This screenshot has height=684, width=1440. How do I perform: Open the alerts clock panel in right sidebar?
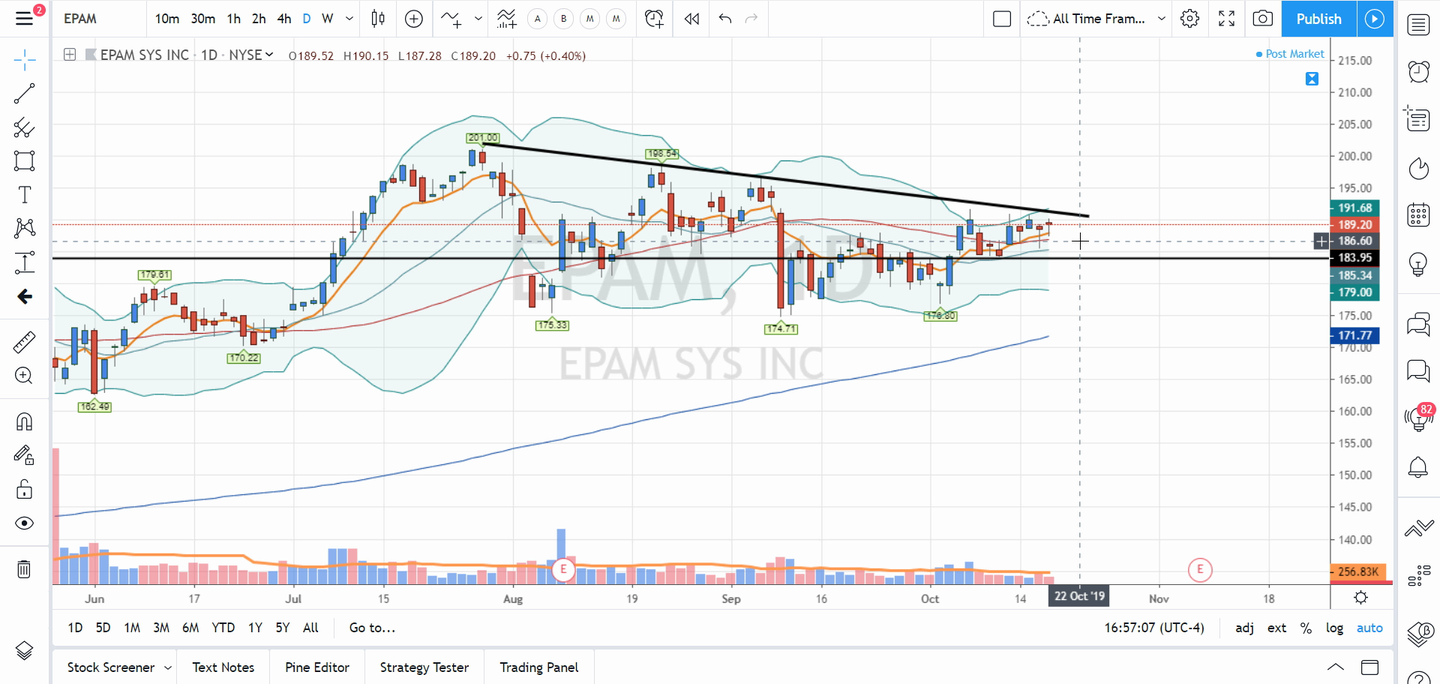(x=1418, y=72)
